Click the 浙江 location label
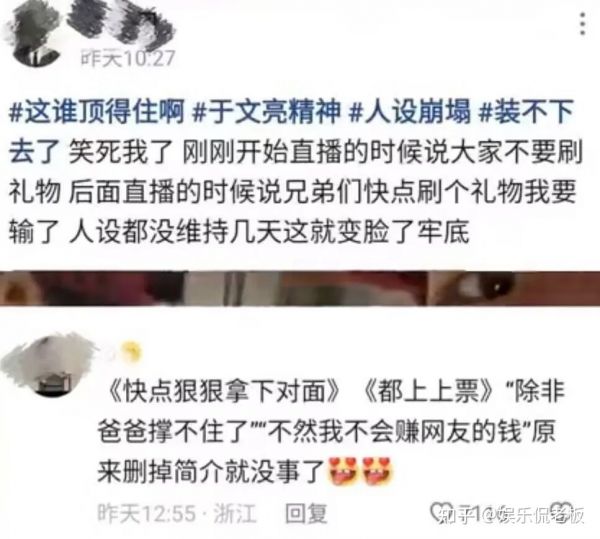The height and width of the screenshot is (539, 600). 235,513
